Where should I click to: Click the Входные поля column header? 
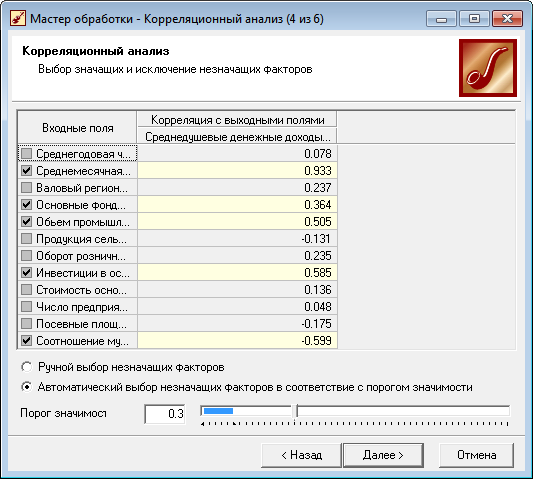pyautogui.click(x=77, y=127)
